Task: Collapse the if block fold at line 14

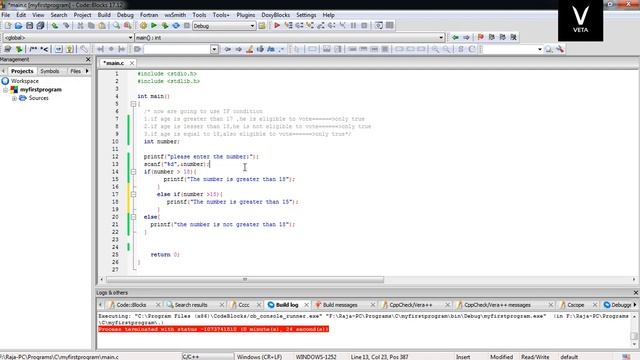Action: pyautogui.click(x=133, y=172)
